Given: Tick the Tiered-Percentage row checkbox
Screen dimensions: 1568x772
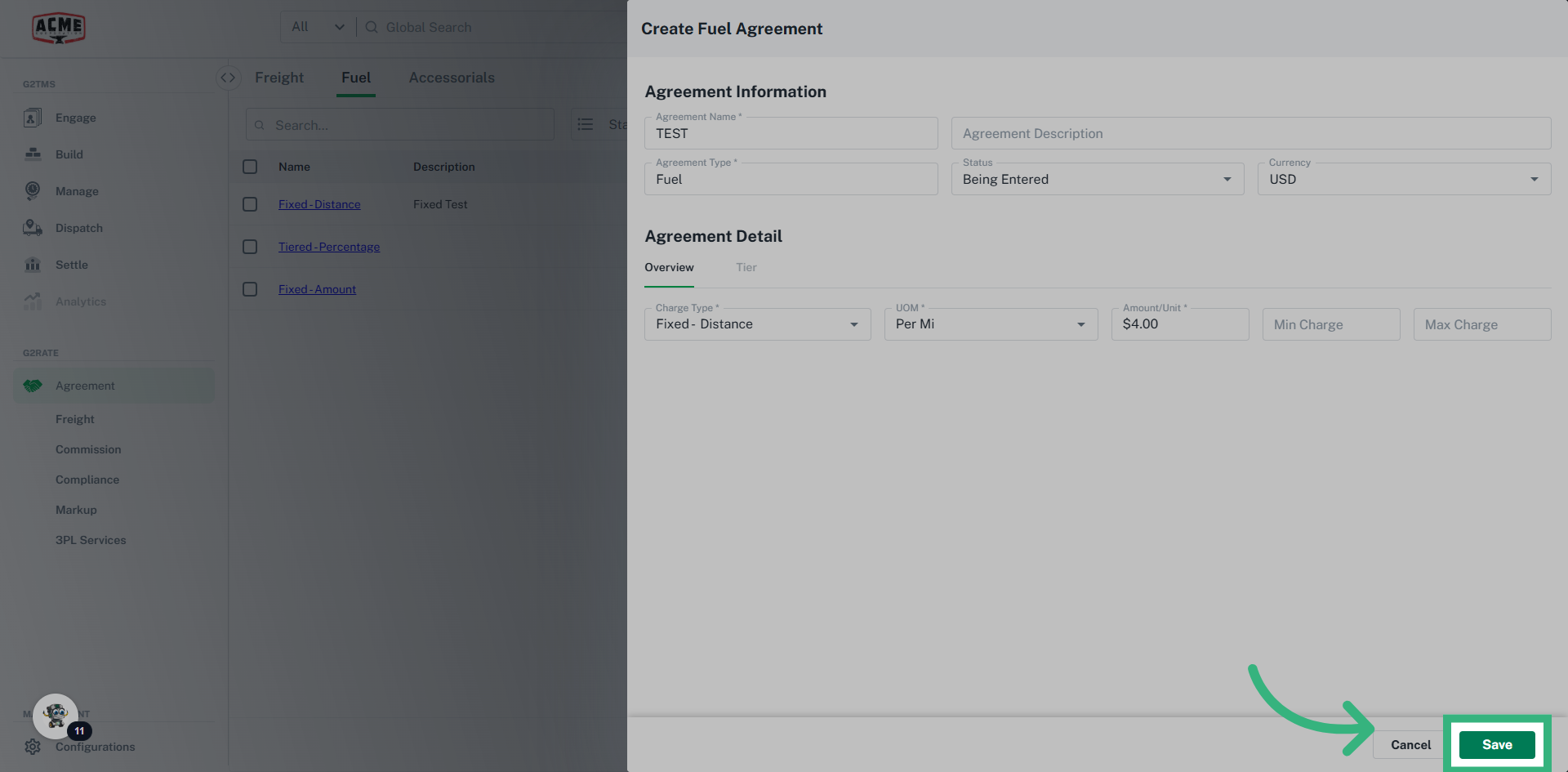Looking at the screenshot, I should pos(250,247).
